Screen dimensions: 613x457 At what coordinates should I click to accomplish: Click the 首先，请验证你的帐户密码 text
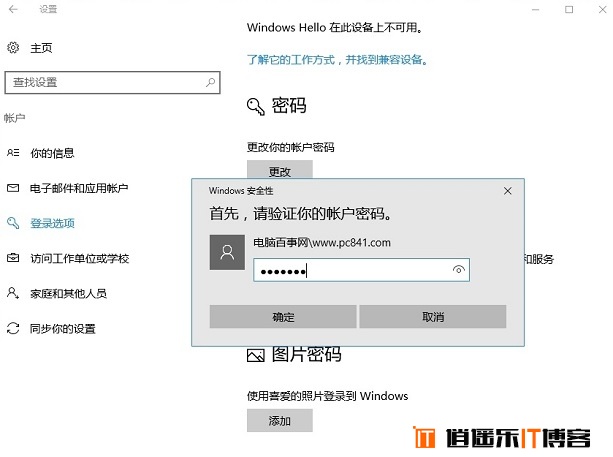pyautogui.click(x=301, y=214)
